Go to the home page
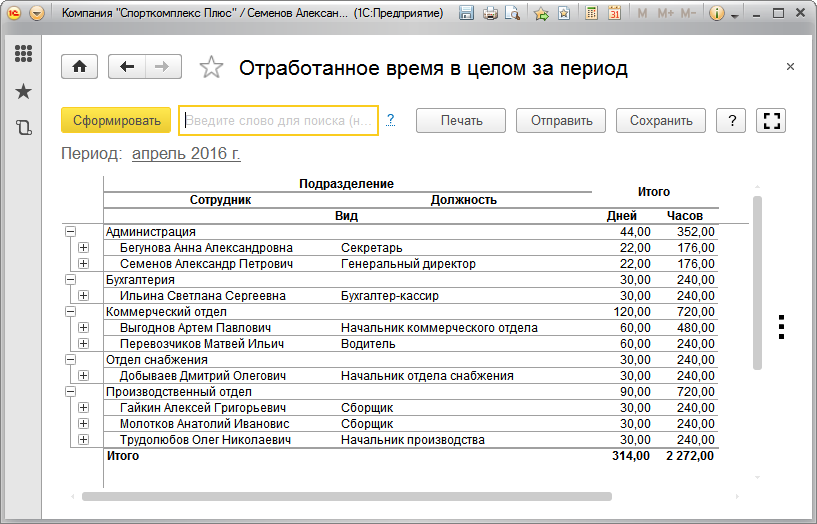This screenshot has width=817, height=524. (x=79, y=67)
